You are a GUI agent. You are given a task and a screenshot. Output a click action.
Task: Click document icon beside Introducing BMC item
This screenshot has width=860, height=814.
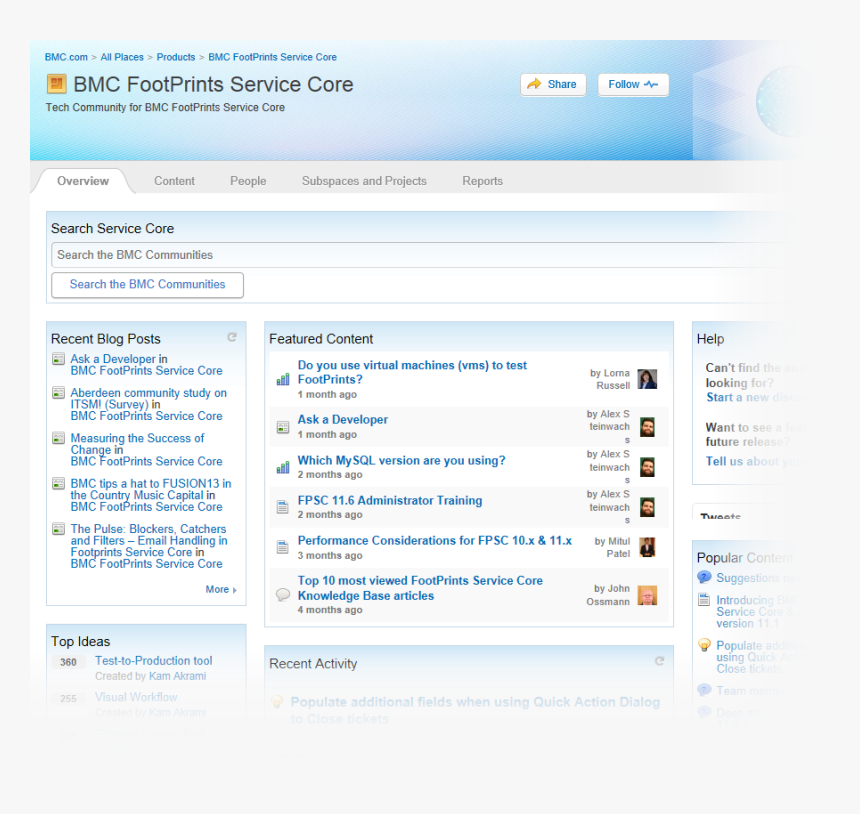tap(704, 600)
